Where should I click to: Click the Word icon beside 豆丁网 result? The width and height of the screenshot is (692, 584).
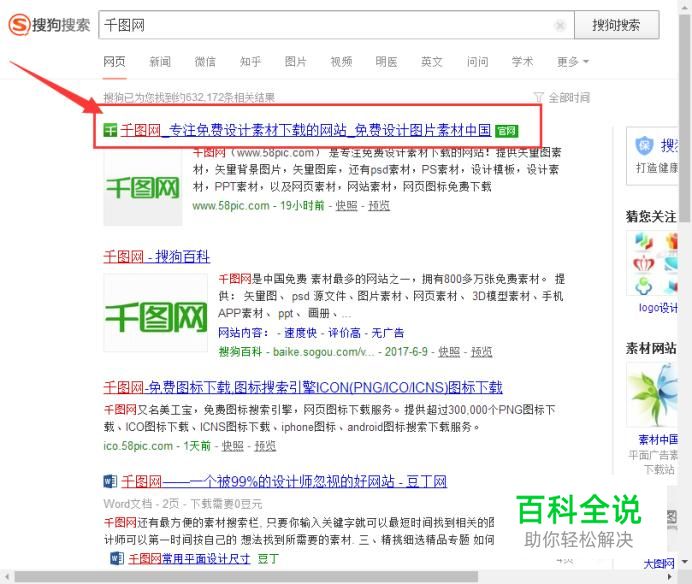click(110, 481)
